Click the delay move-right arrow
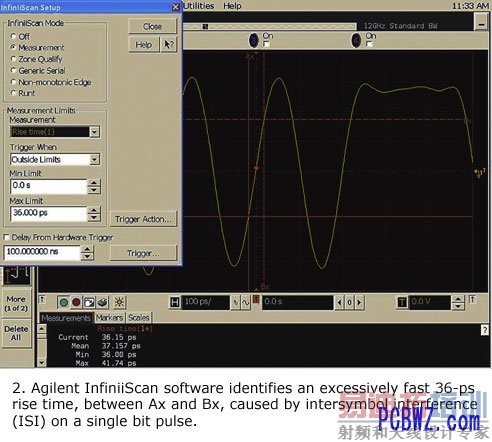492x442 pixels. tap(359, 303)
